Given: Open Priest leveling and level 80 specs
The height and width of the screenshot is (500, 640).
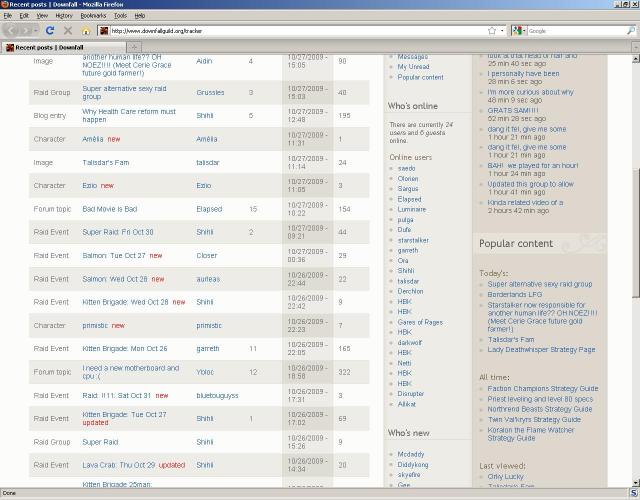Looking at the screenshot, I should coord(540,399).
